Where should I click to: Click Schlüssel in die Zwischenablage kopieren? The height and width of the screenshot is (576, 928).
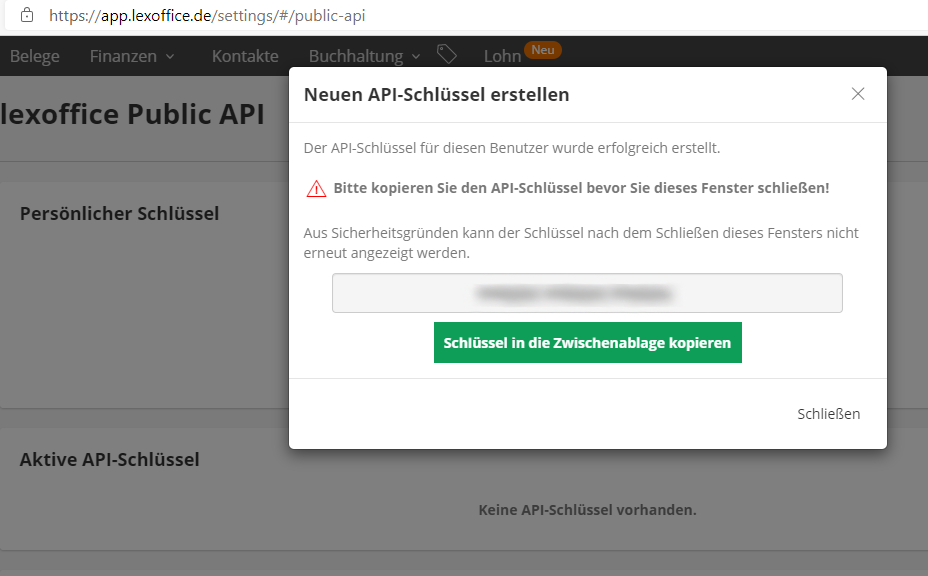click(x=587, y=342)
